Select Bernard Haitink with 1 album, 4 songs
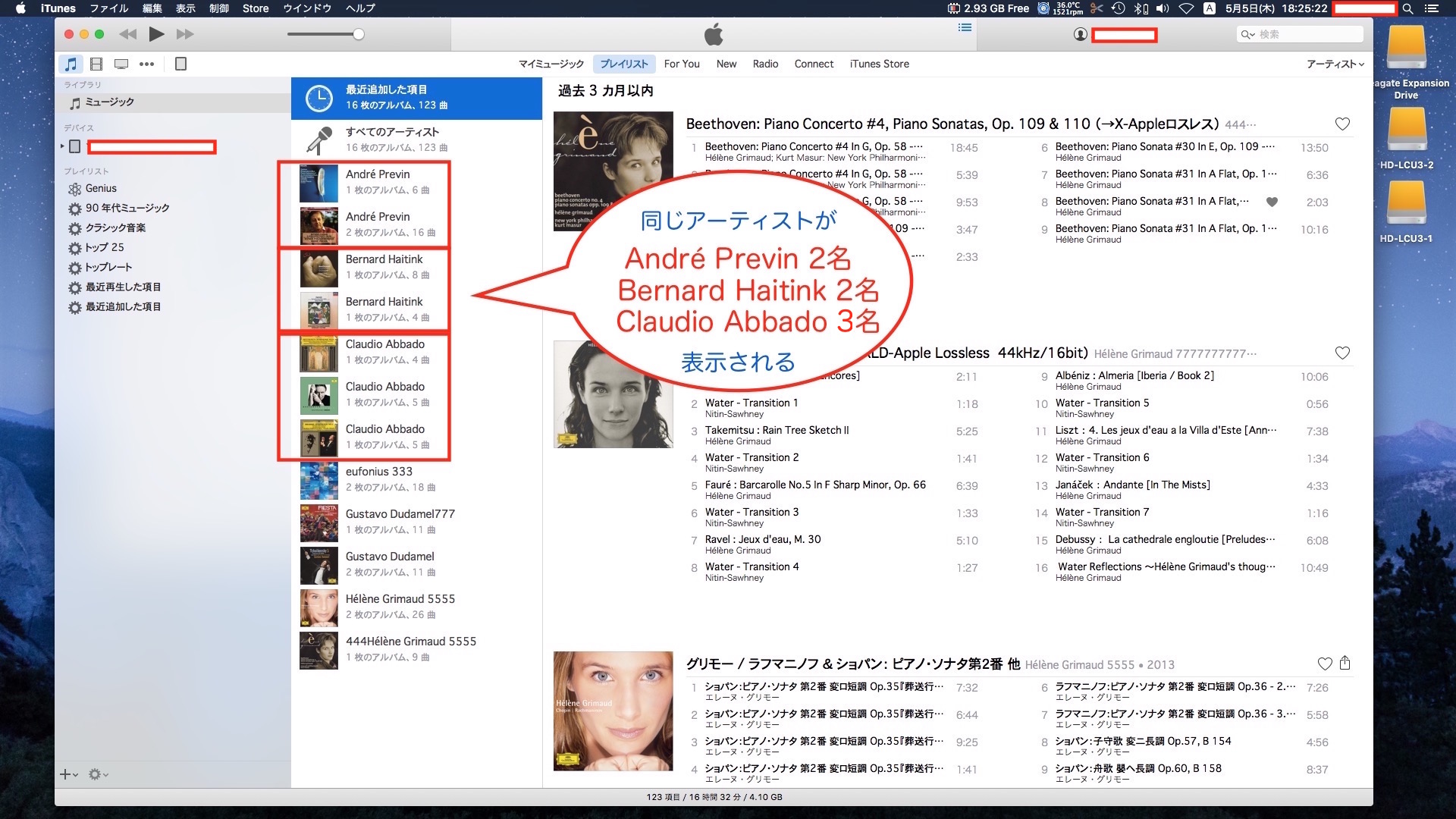 click(416, 310)
